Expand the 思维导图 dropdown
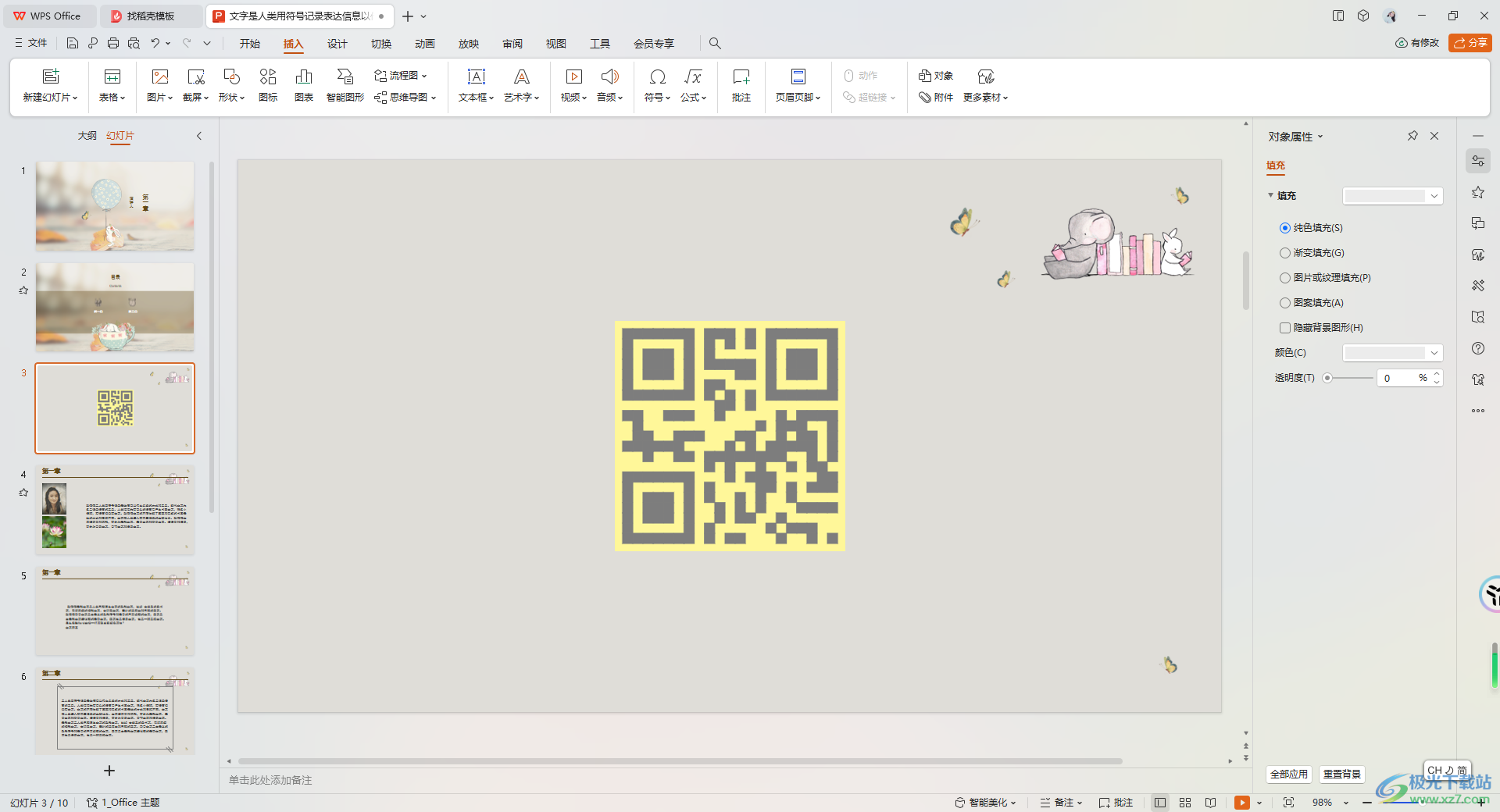This screenshot has width=1500, height=812. (434, 98)
